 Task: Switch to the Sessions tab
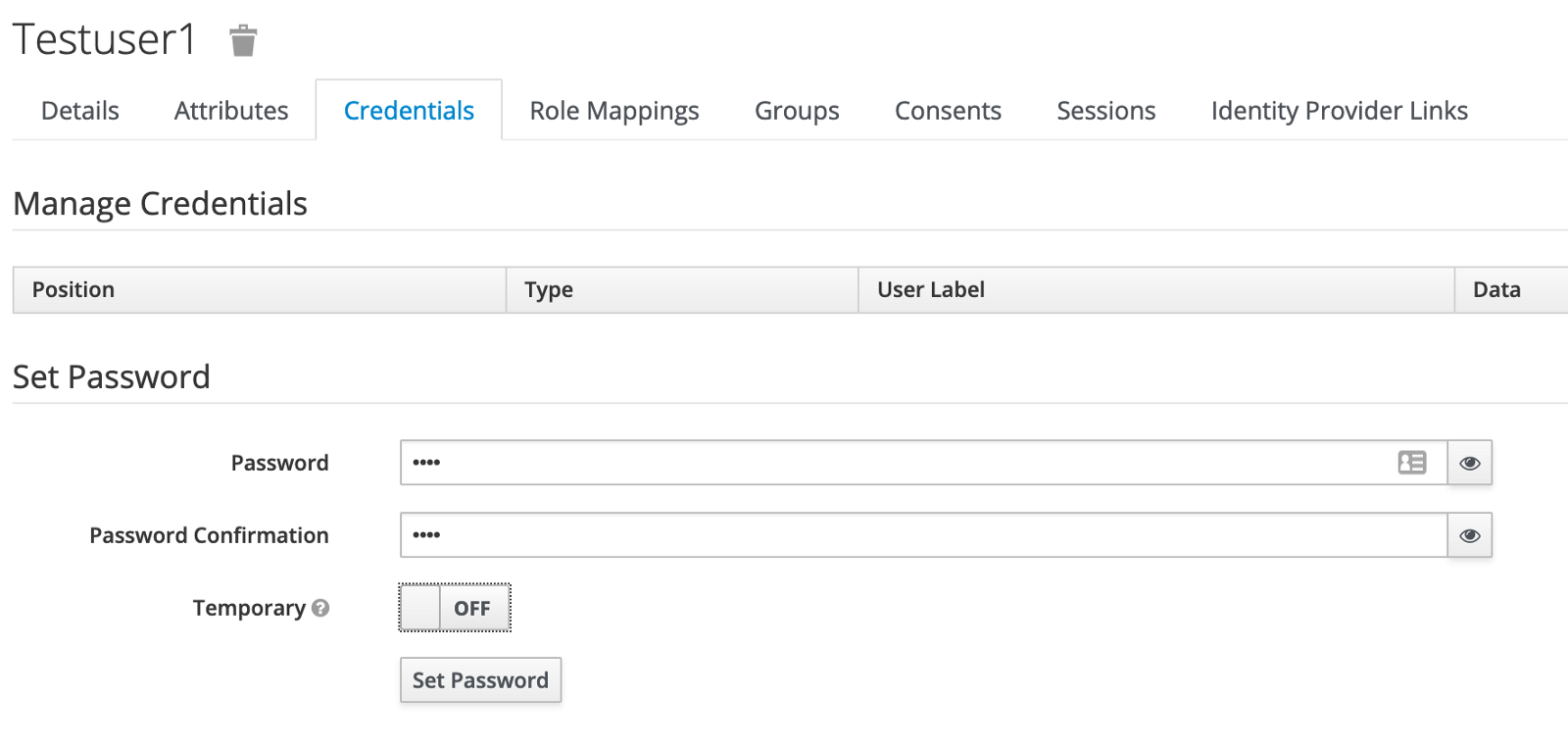(1105, 111)
